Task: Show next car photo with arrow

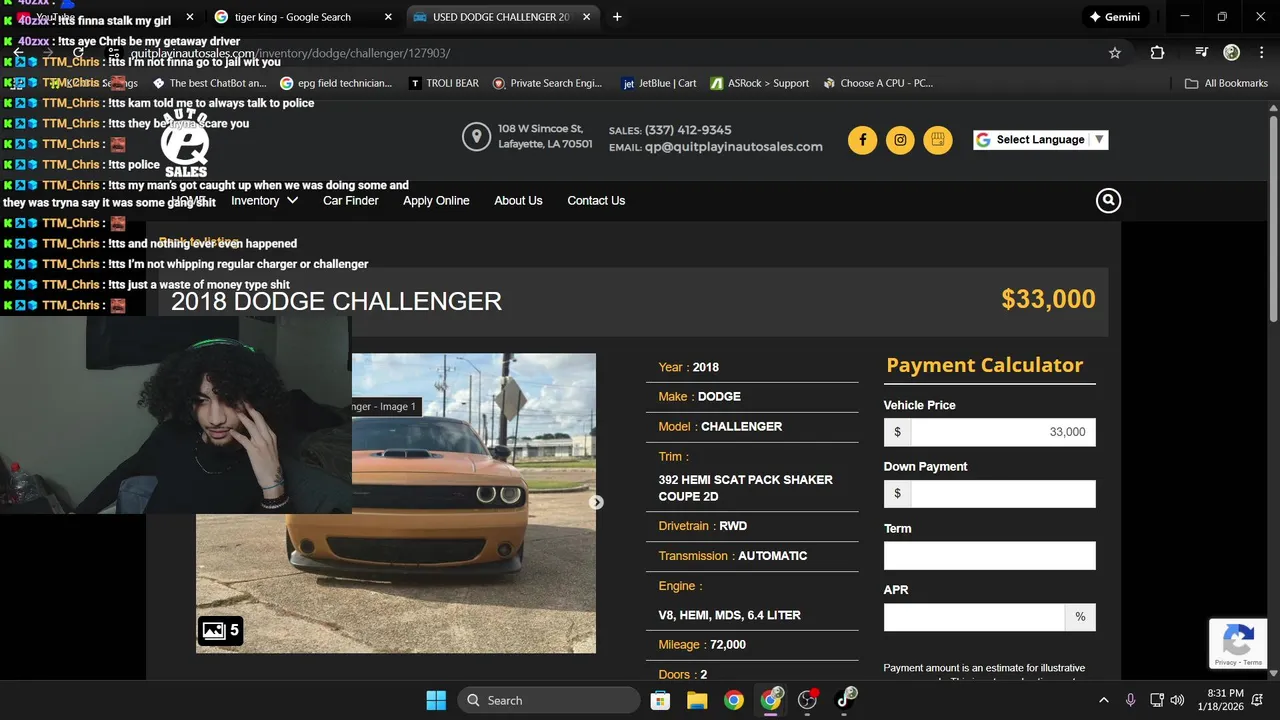Action: 596,502
